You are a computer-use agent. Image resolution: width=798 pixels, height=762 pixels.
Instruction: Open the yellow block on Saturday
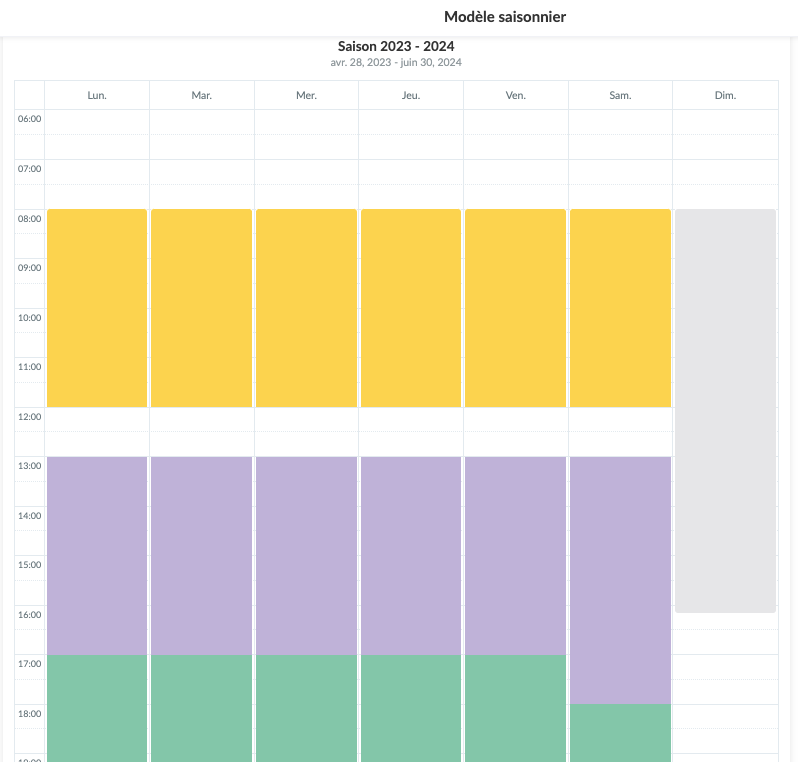tap(620, 308)
